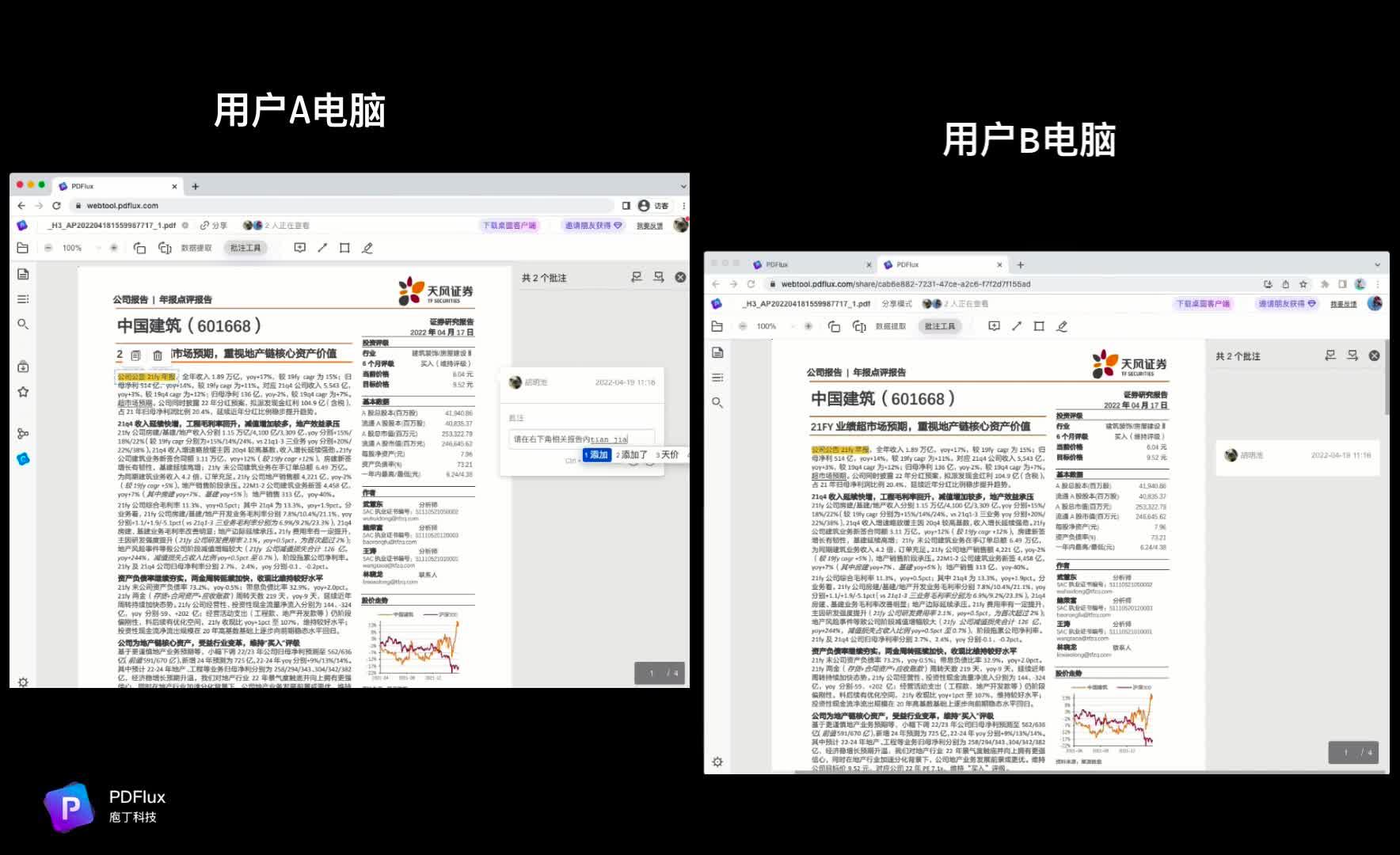Select the highlighter annotation tool
This screenshot has height=855, width=1400.
click(367, 248)
